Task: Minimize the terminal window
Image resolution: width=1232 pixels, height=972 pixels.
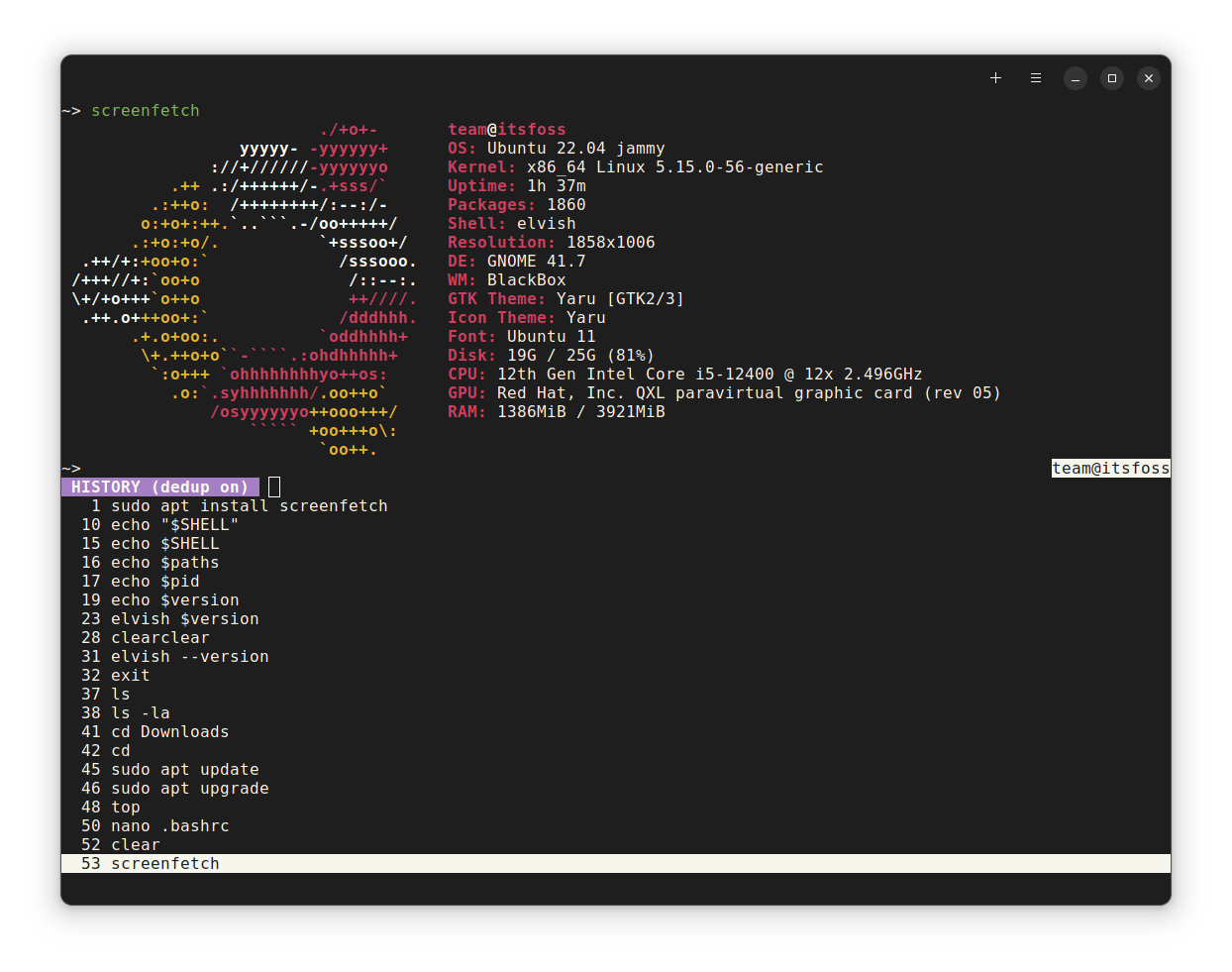Action: coord(1075,78)
